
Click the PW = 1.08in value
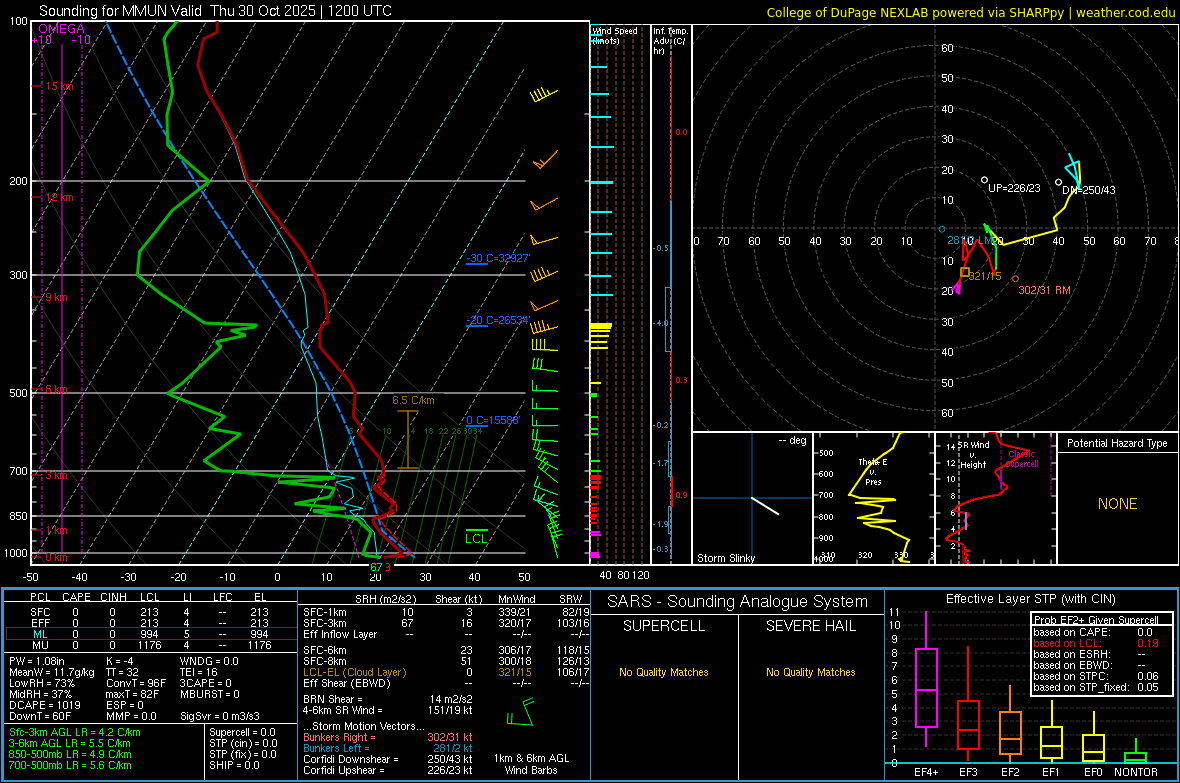(x=37, y=661)
